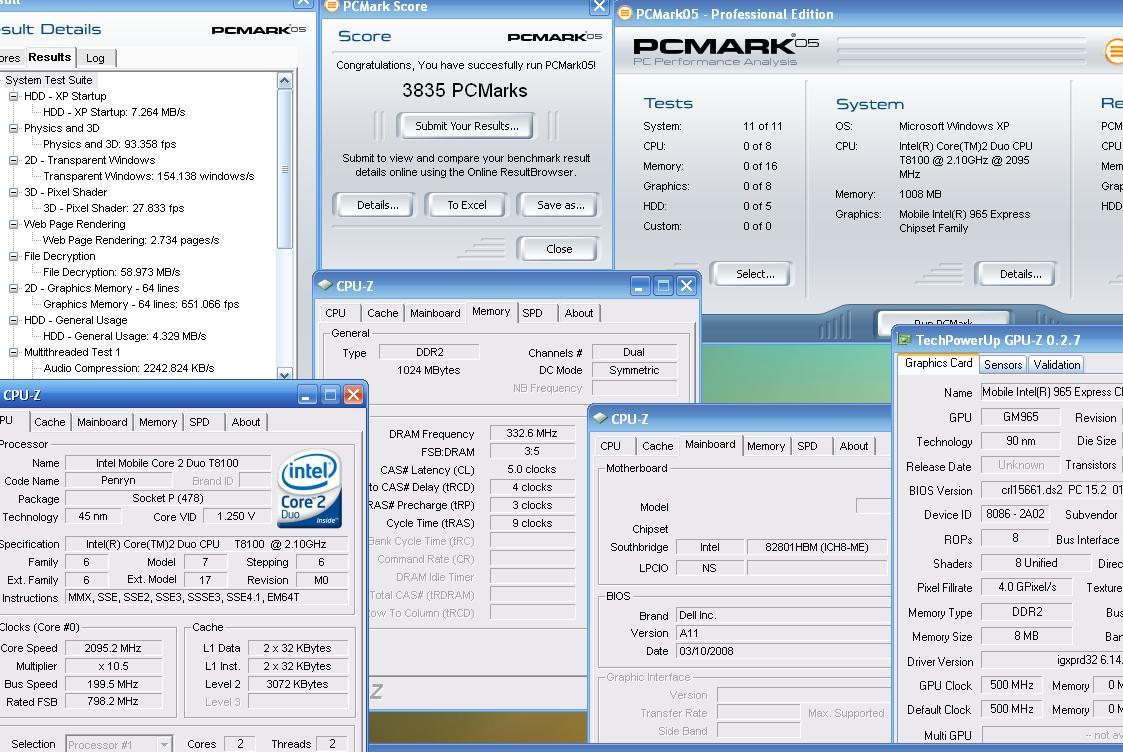Collapse the 2D - Transparent Windows node
The width and height of the screenshot is (1123, 752).
pyautogui.click(x=14, y=160)
